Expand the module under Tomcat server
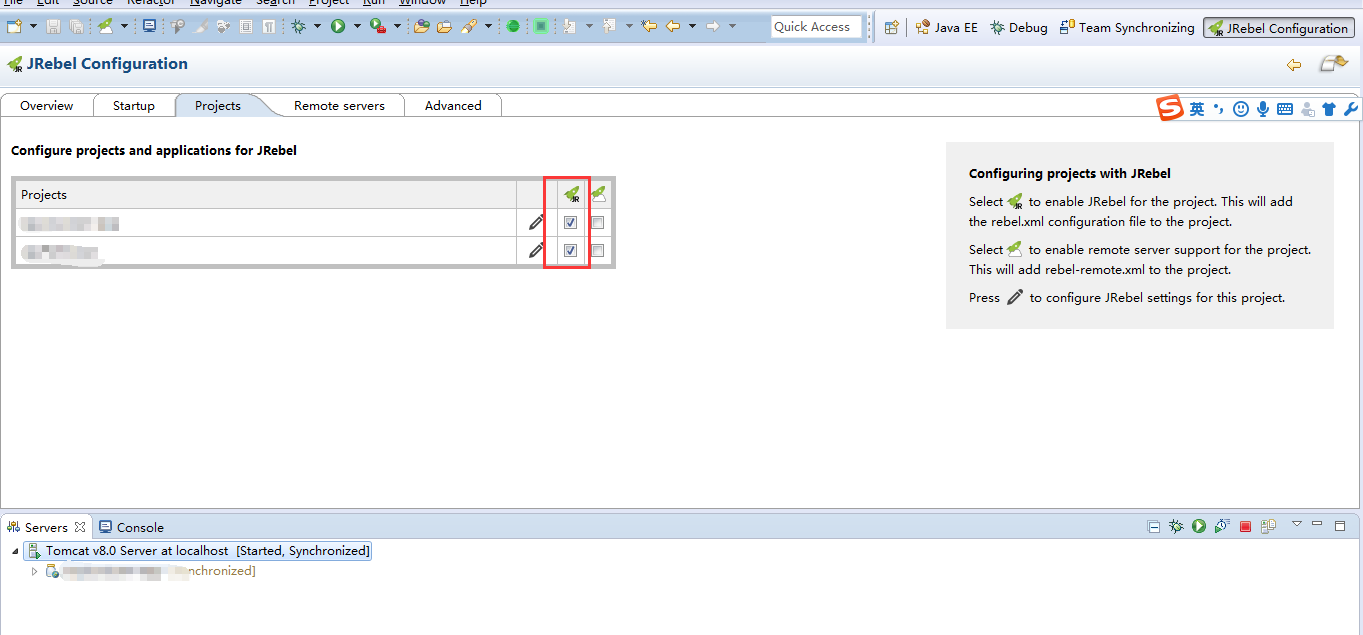 [34, 571]
